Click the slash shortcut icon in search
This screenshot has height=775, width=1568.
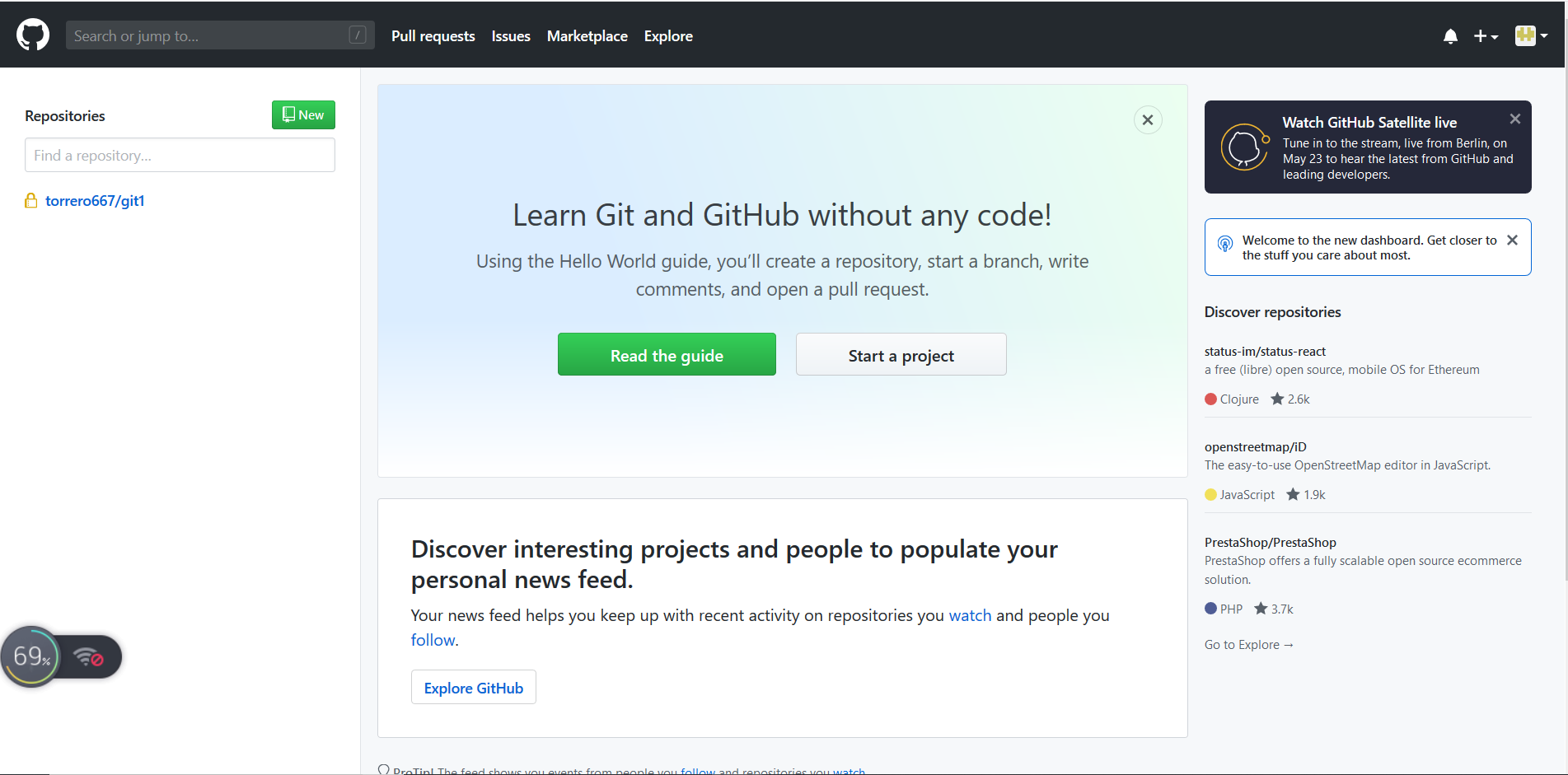tap(358, 35)
